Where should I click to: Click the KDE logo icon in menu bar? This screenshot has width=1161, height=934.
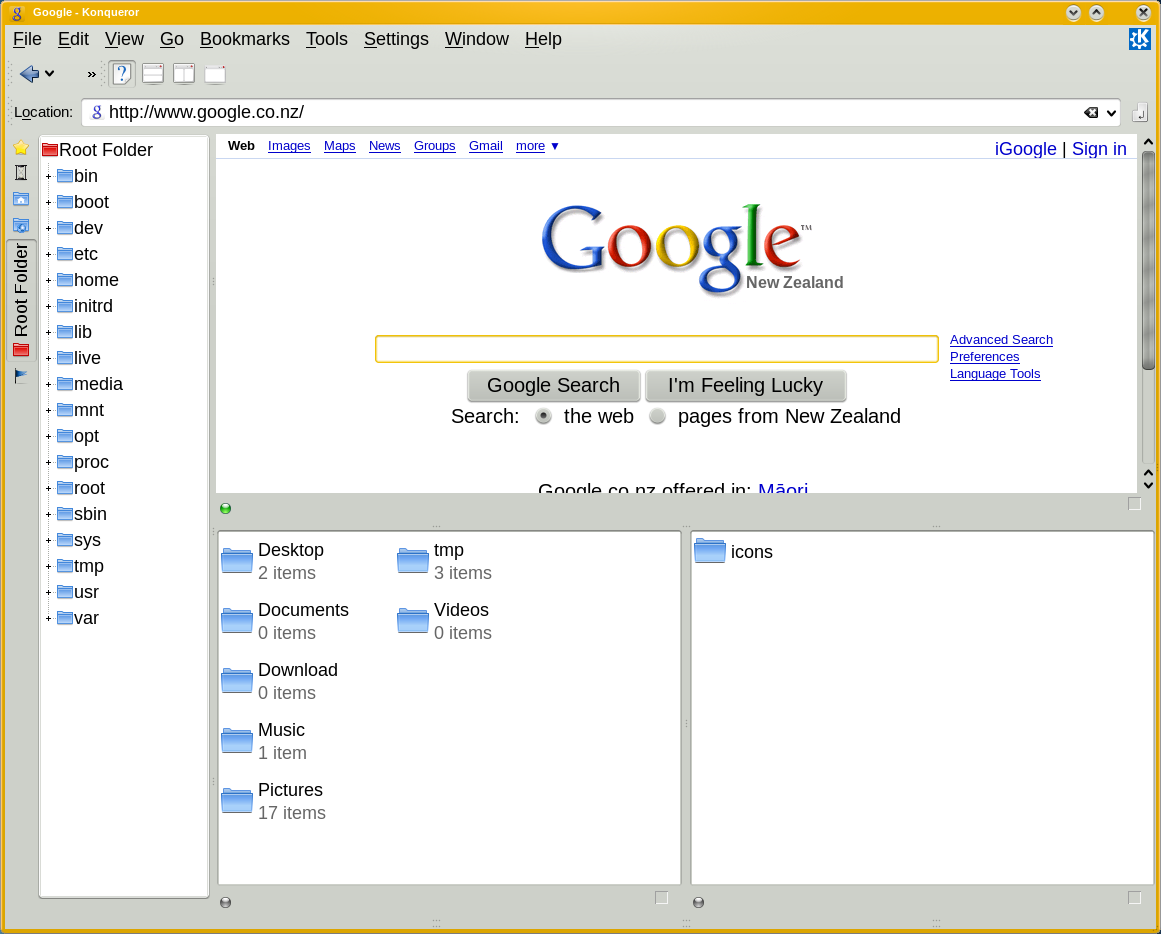click(x=1140, y=39)
